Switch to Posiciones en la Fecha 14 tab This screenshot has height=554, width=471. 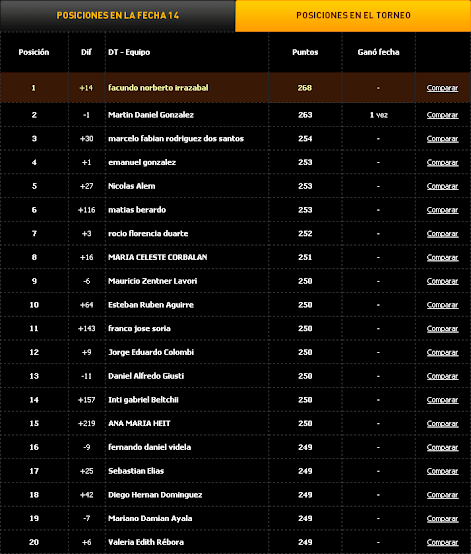pos(118,16)
